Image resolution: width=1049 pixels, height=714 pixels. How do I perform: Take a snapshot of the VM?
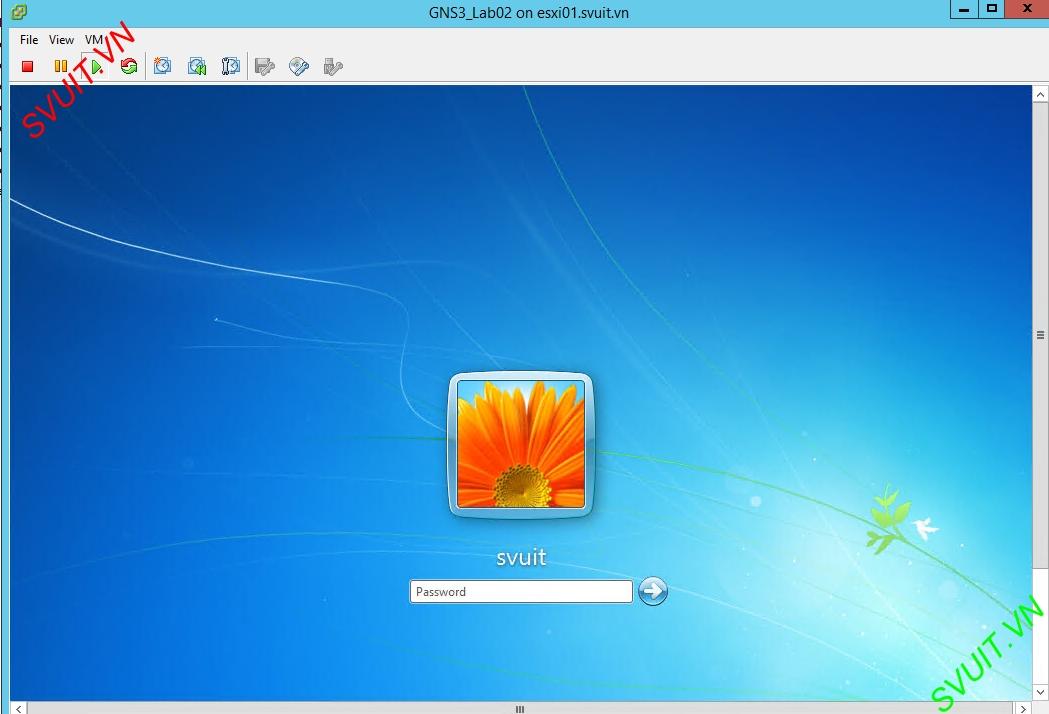click(x=163, y=66)
